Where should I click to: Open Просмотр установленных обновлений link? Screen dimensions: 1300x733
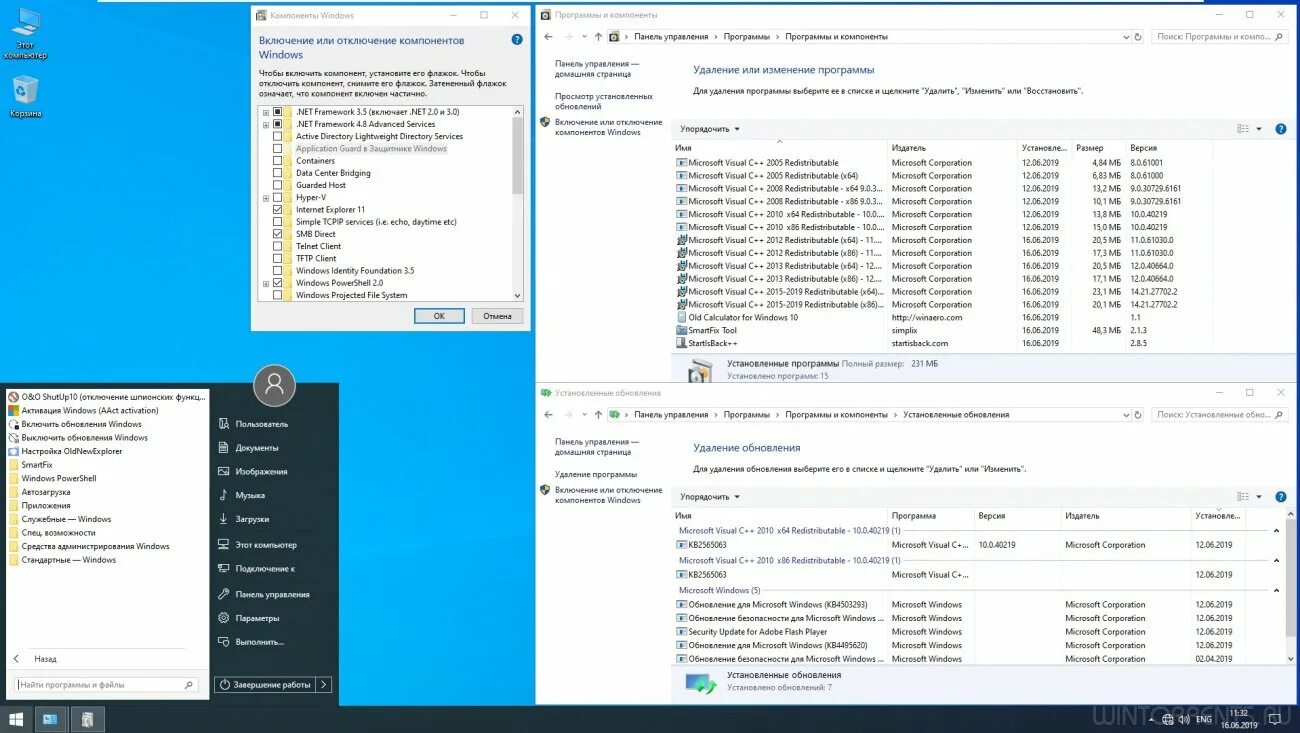[x=604, y=101]
